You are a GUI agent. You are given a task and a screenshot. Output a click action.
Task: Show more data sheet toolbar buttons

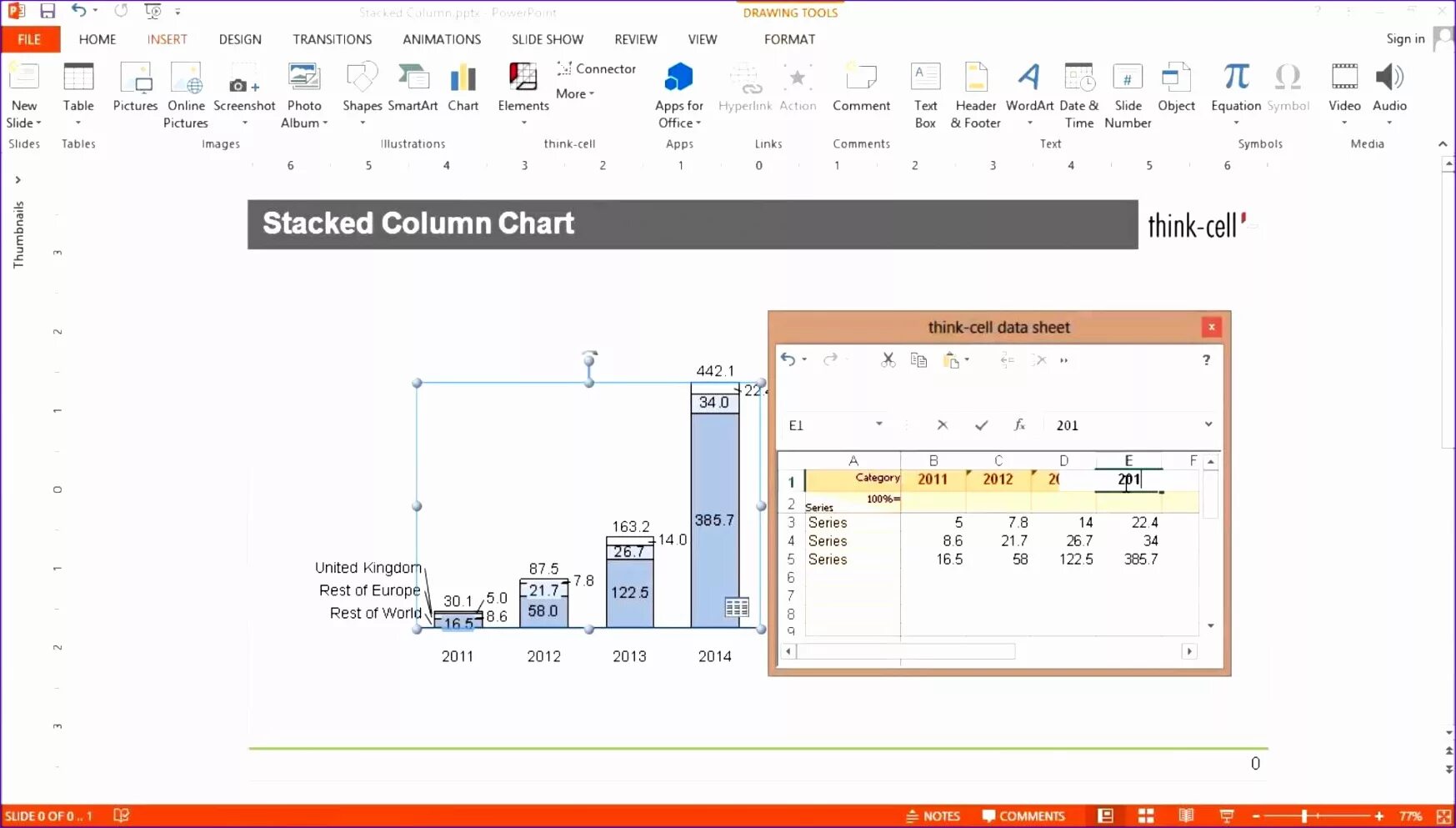click(1063, 360)
